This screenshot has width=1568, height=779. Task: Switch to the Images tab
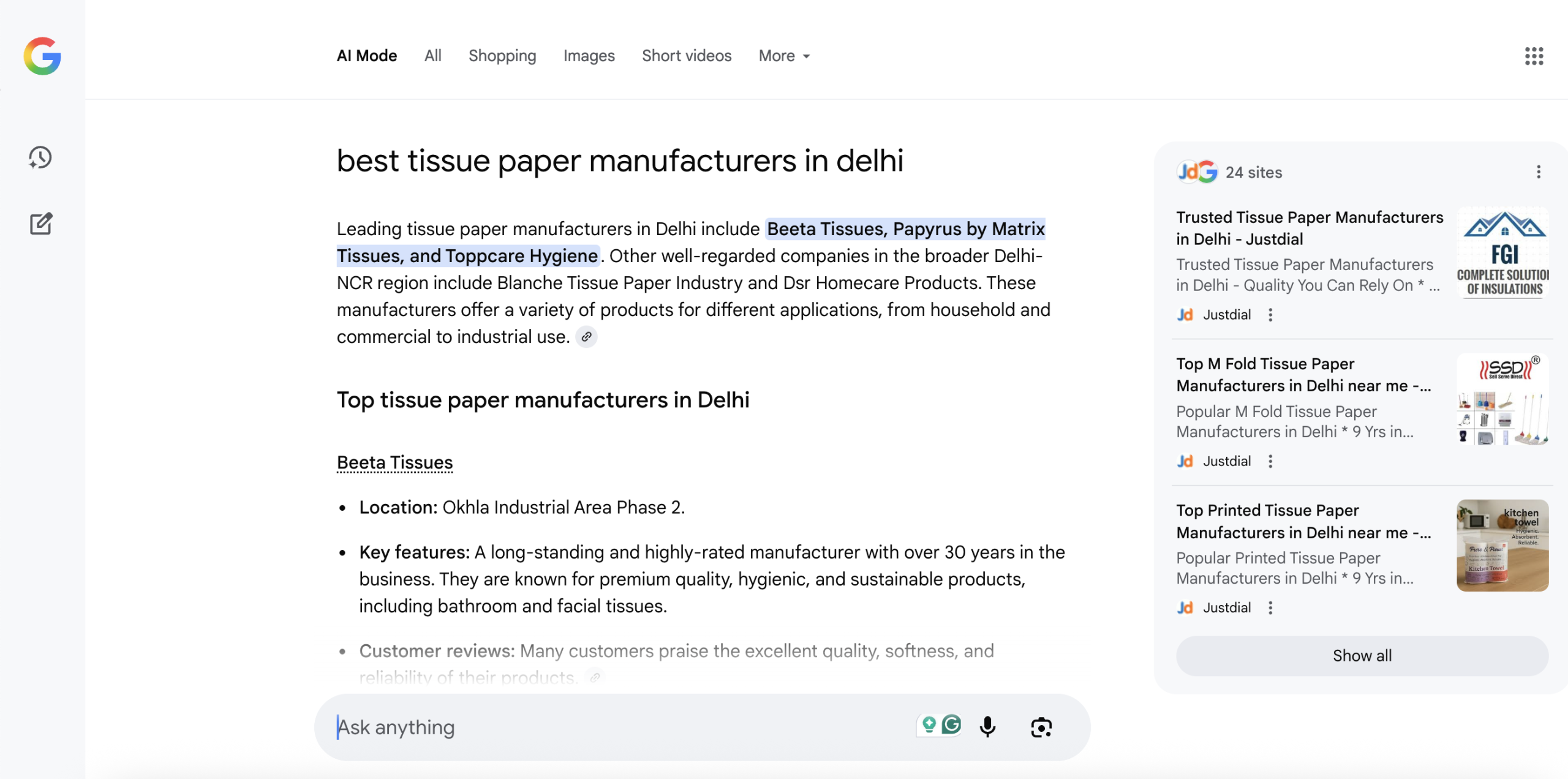click(589, 56)
